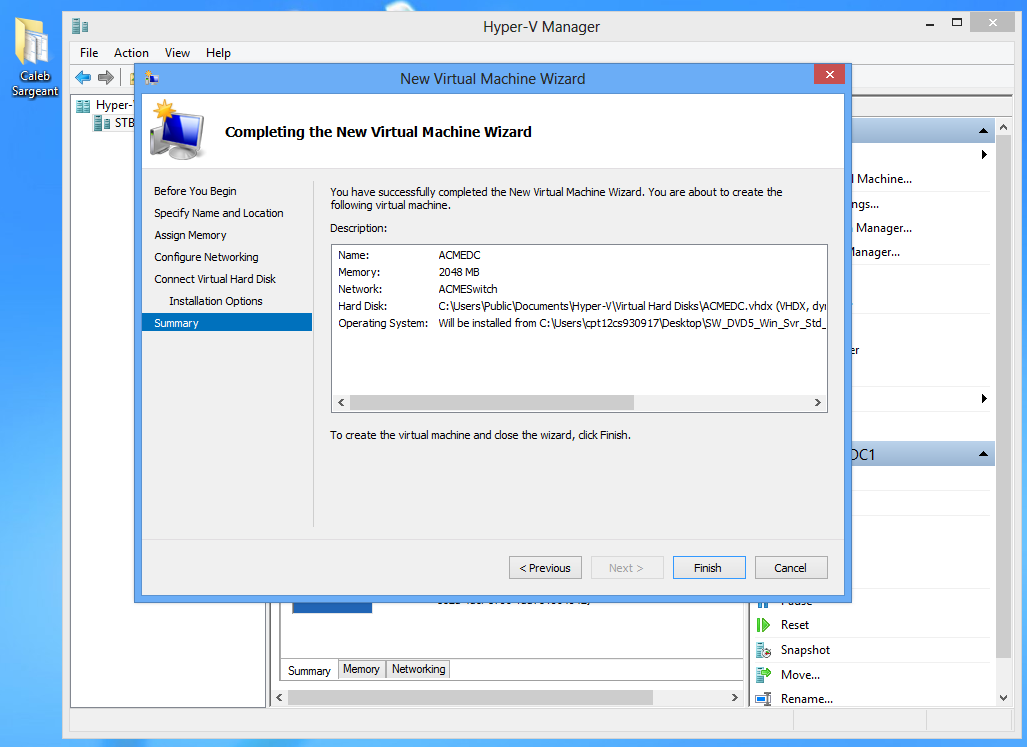Click the Move... action

[x=800, y=675]
